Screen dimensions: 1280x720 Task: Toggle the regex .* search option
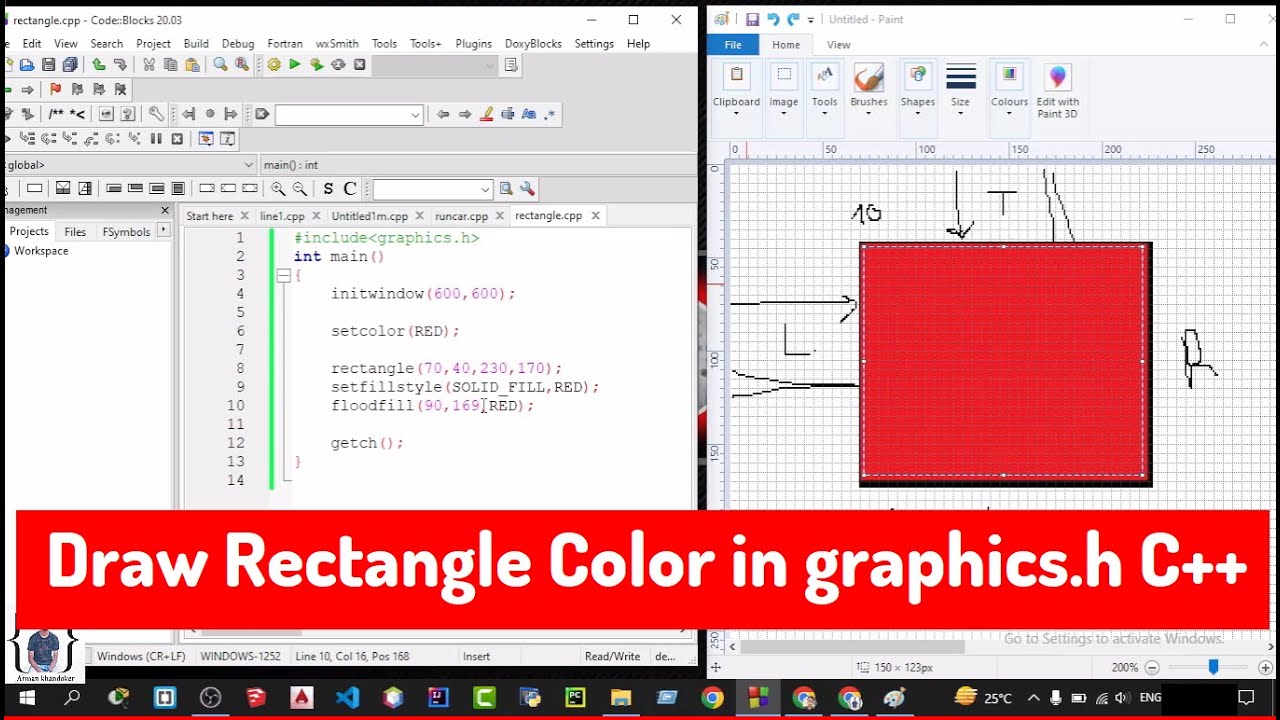click(550, 114)
